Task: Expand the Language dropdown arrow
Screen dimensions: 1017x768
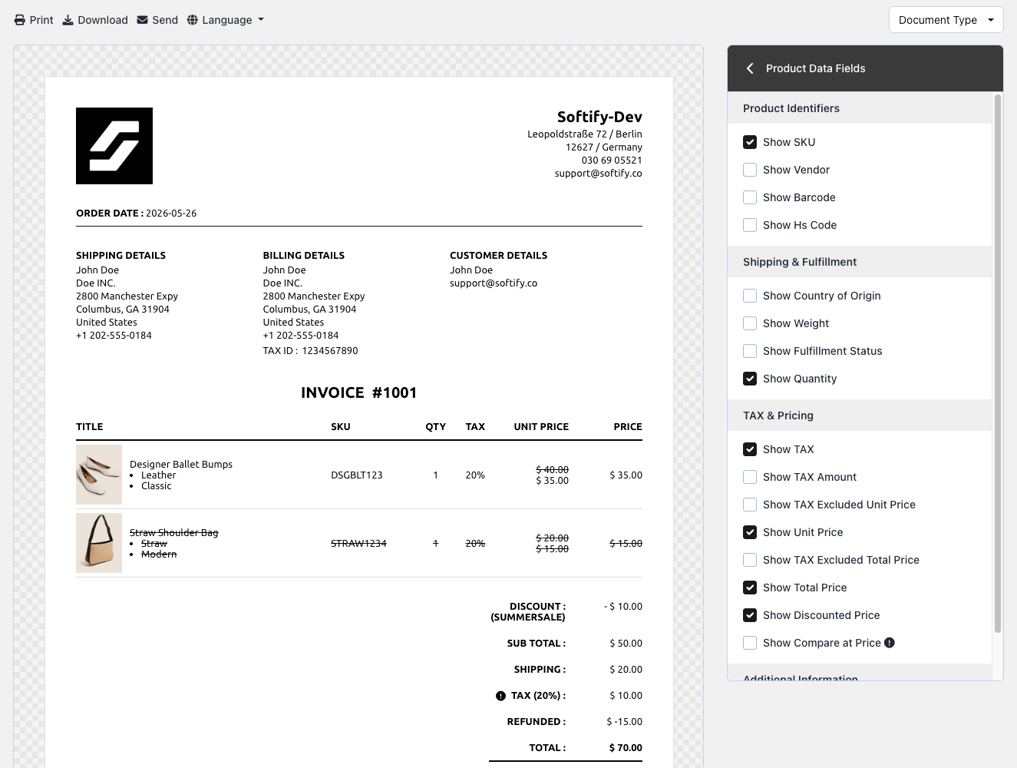Action: [261, 20]
